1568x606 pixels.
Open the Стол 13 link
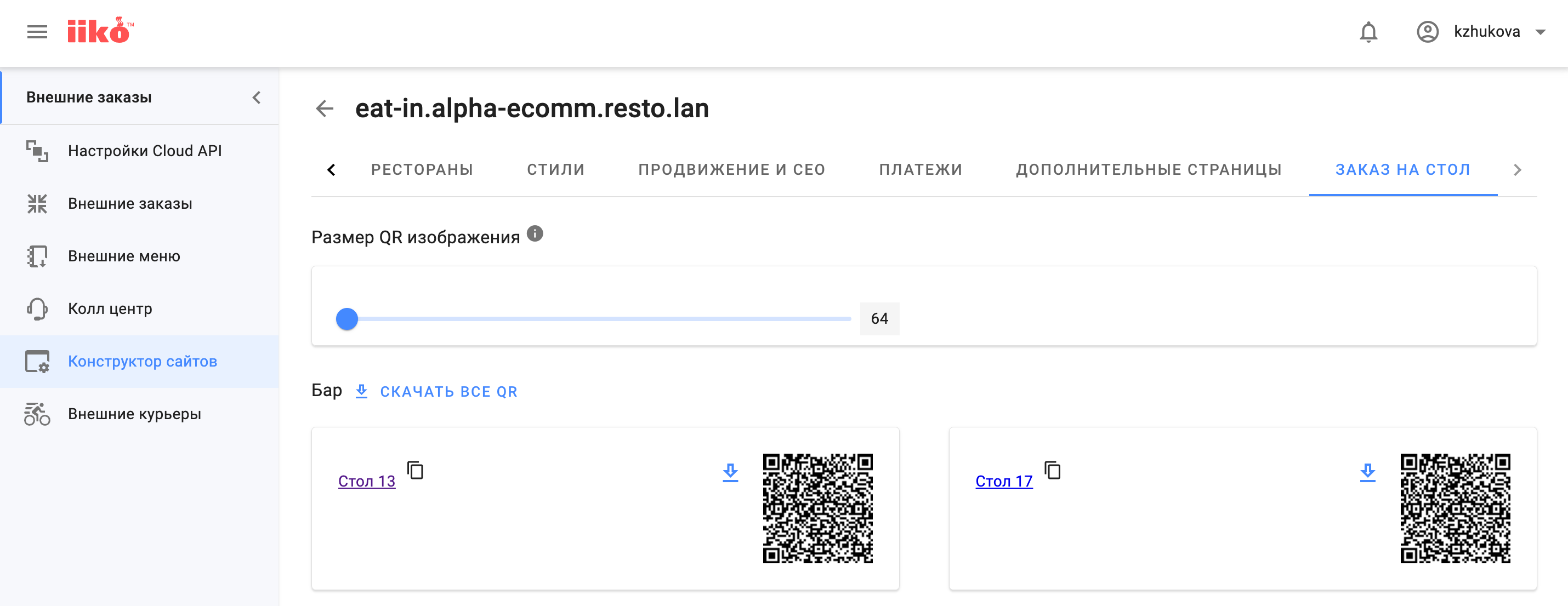(366, 481)
